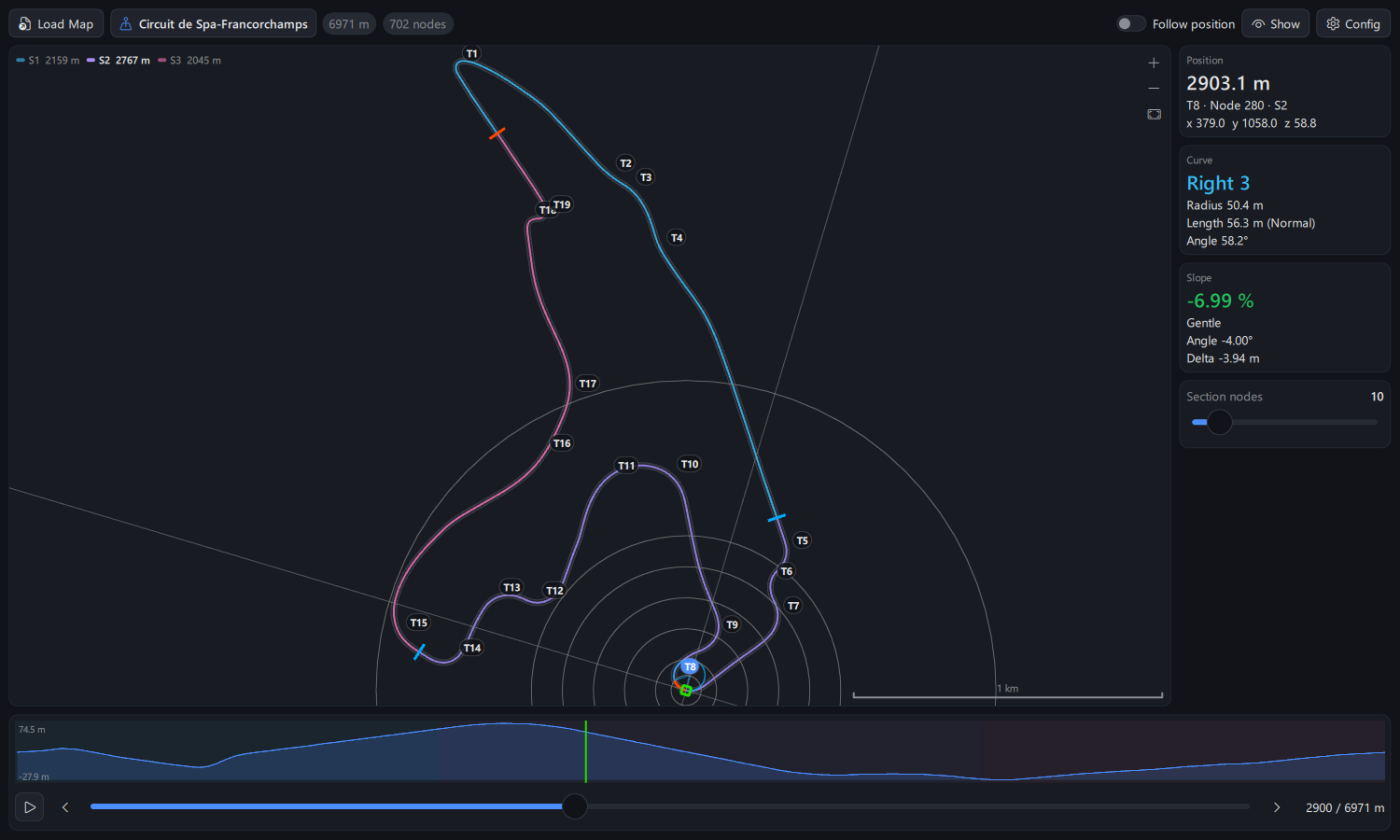The height and width of the screenshot is (840, 1400).
Task: Click the Radius 50.4 m text
Action: (1223, 205)
